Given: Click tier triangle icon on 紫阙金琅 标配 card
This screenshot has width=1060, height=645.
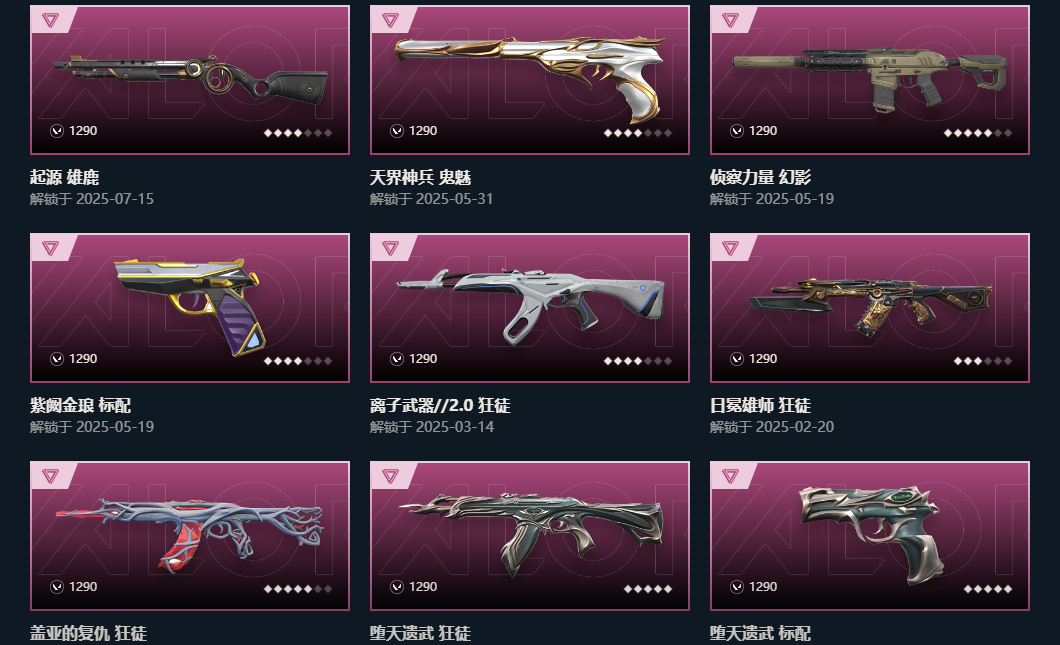Looking at the screenshot, I should (x=50, y=247).
